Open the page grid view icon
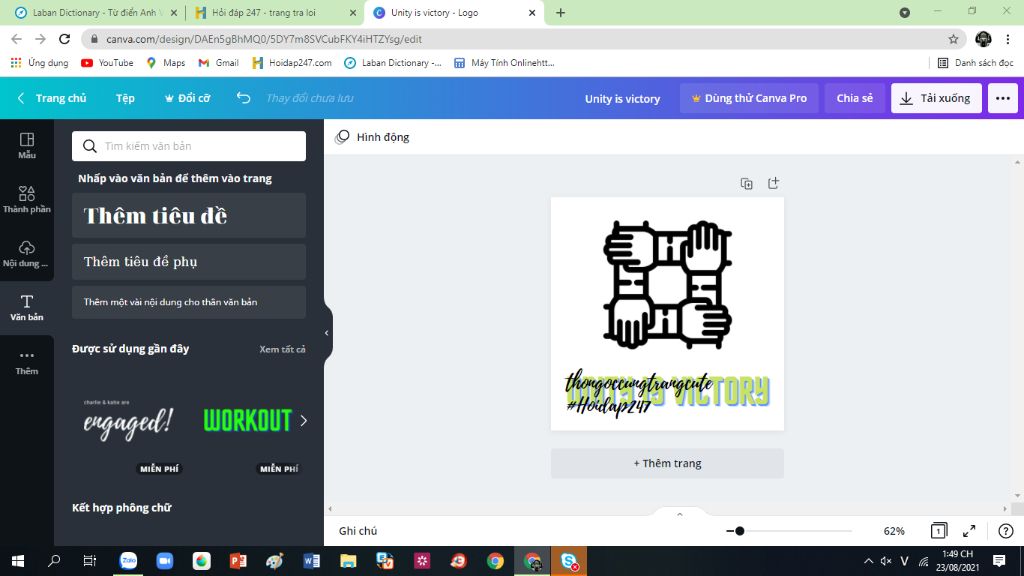1024x576 pixels. point(938,531)
